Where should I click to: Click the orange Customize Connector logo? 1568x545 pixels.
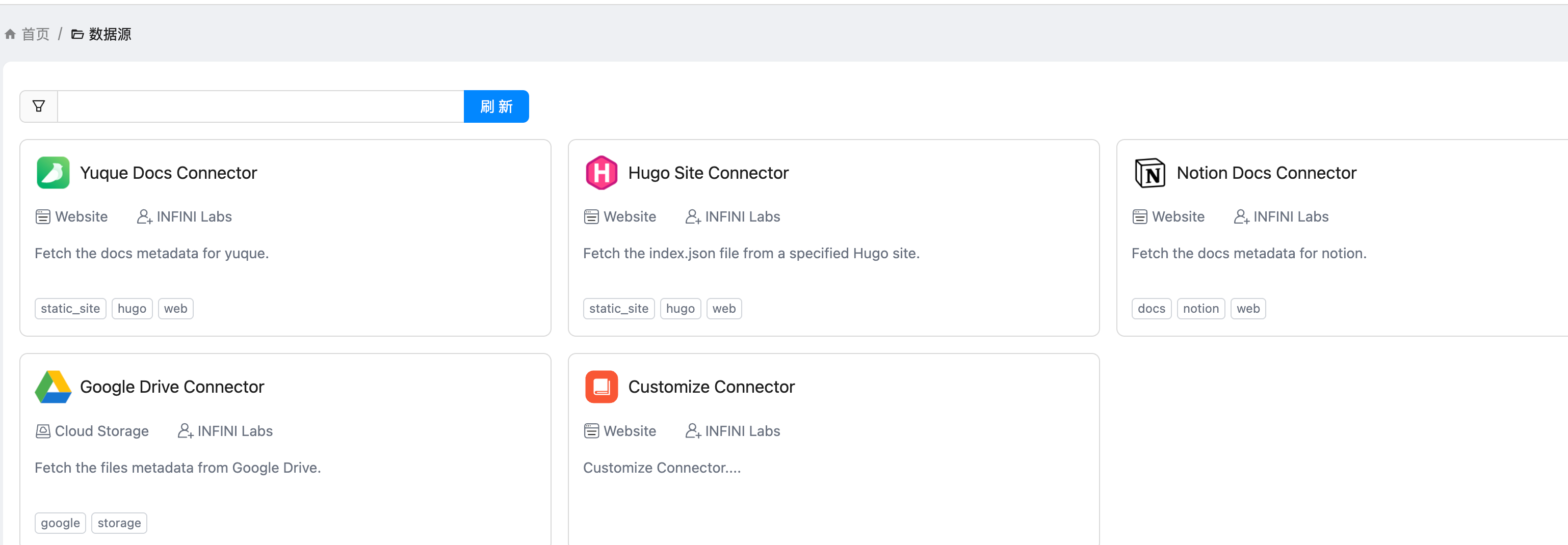(602, 387)
